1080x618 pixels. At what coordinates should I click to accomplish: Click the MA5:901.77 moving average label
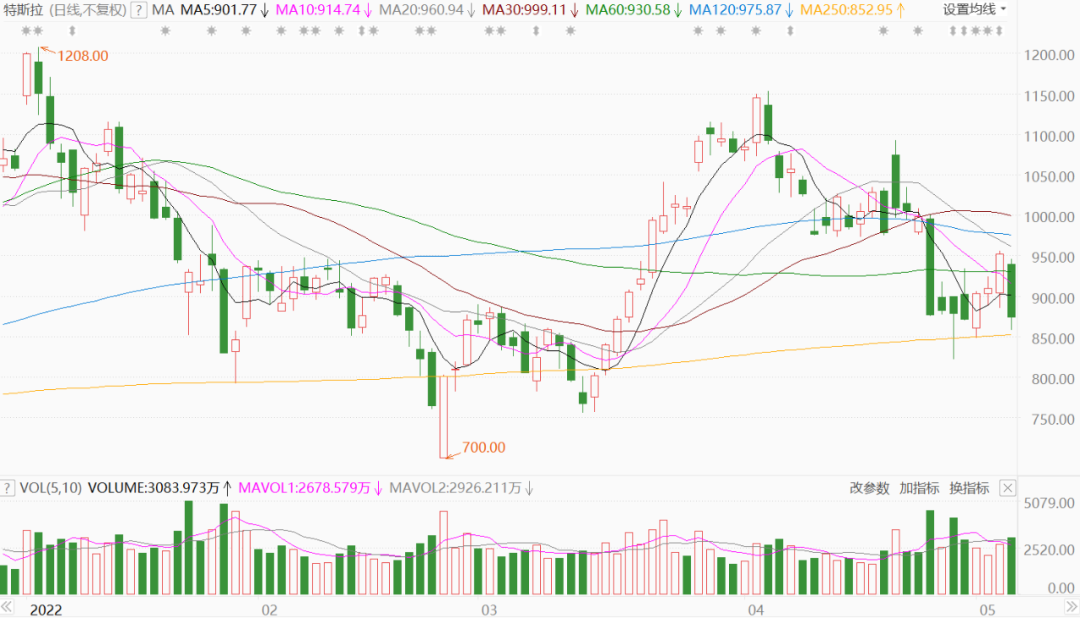pos(225,10)
